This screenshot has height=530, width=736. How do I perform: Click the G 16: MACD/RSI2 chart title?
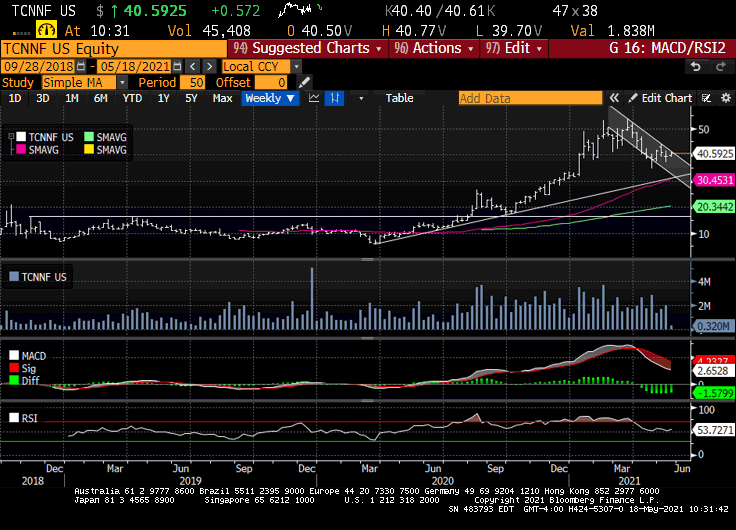(667, 48)
